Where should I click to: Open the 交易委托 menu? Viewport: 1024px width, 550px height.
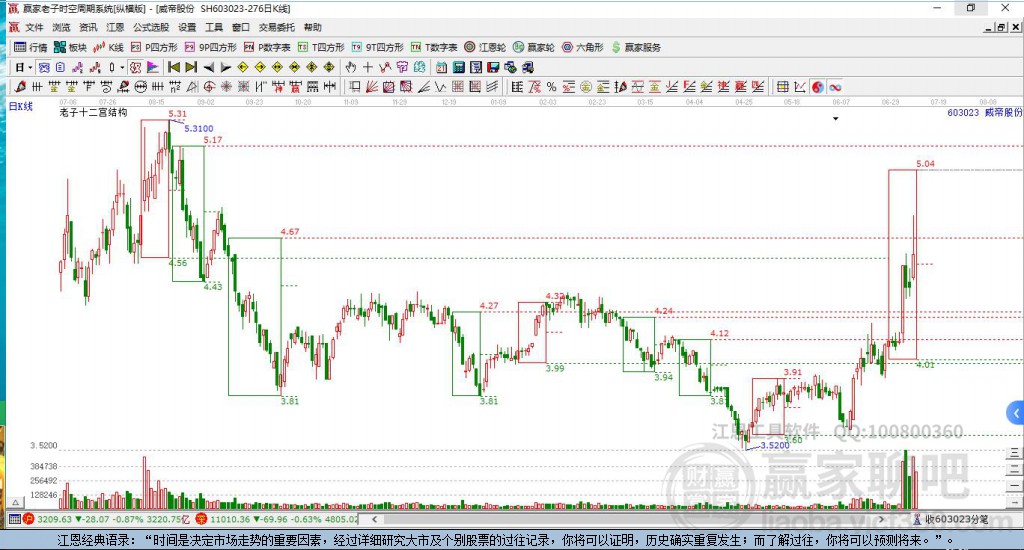click(x=276, y=27)
